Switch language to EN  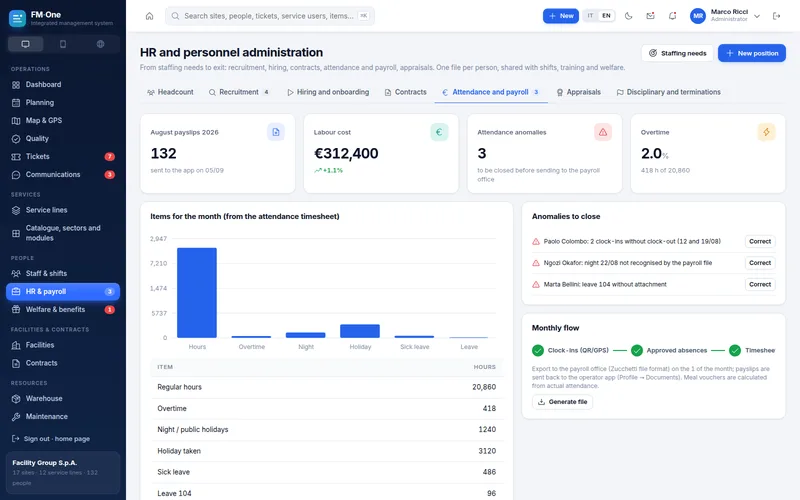(606, 16)
